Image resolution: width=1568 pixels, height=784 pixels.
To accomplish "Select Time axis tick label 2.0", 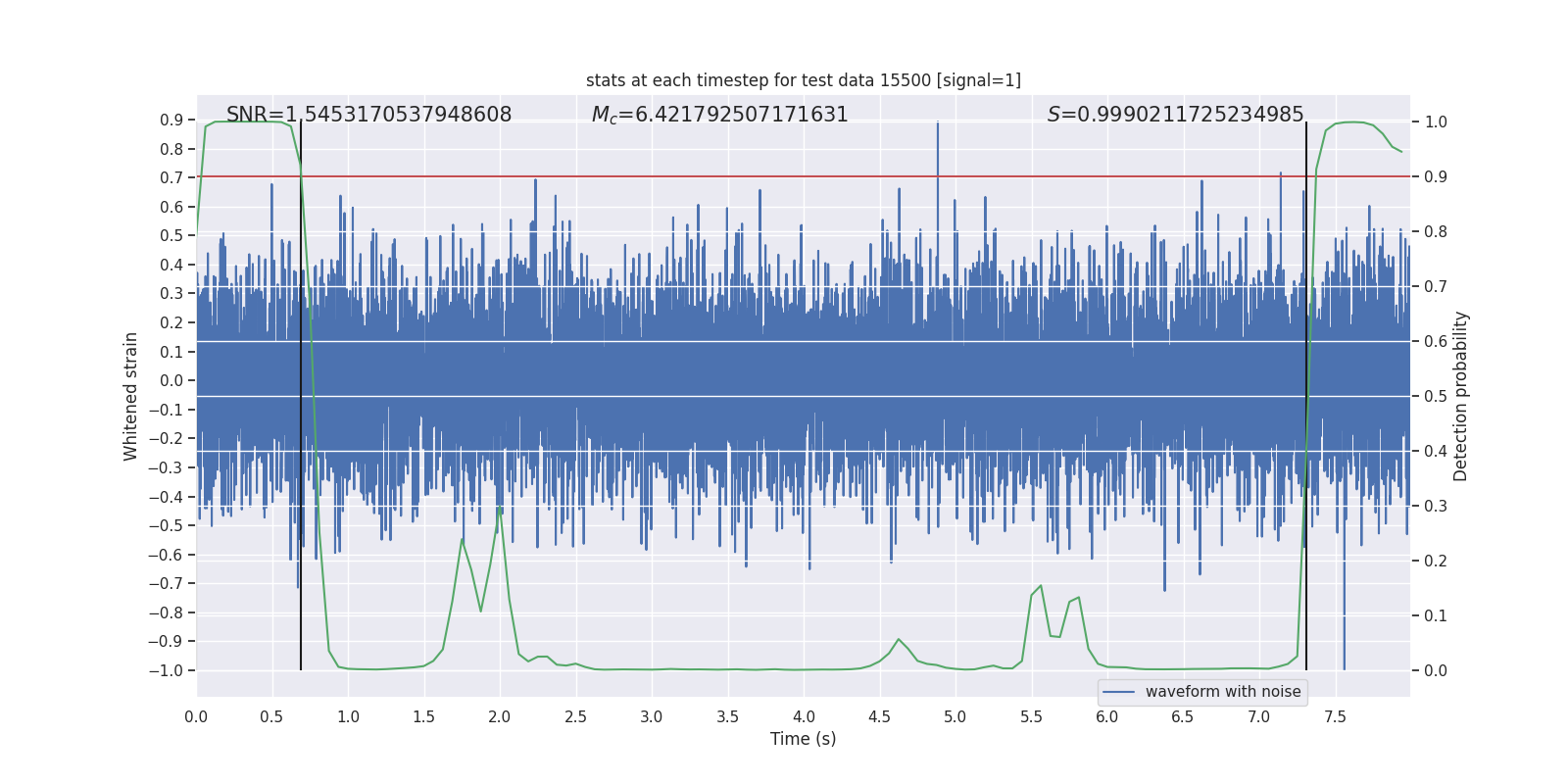I will tap(500, 716).
